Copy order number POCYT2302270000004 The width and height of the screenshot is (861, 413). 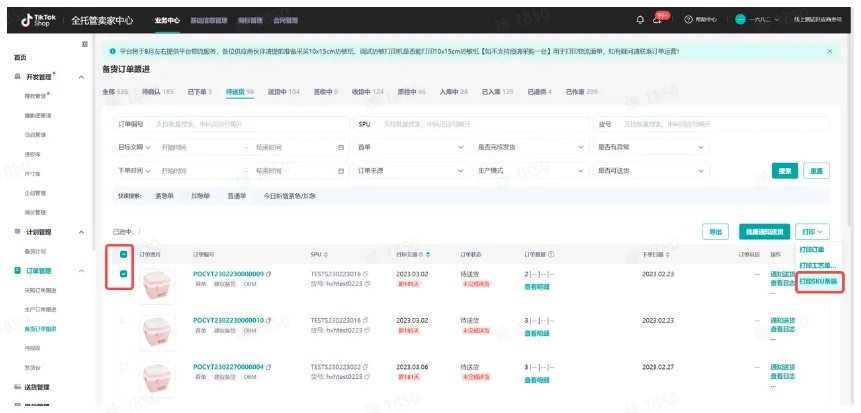pos(269,367)
